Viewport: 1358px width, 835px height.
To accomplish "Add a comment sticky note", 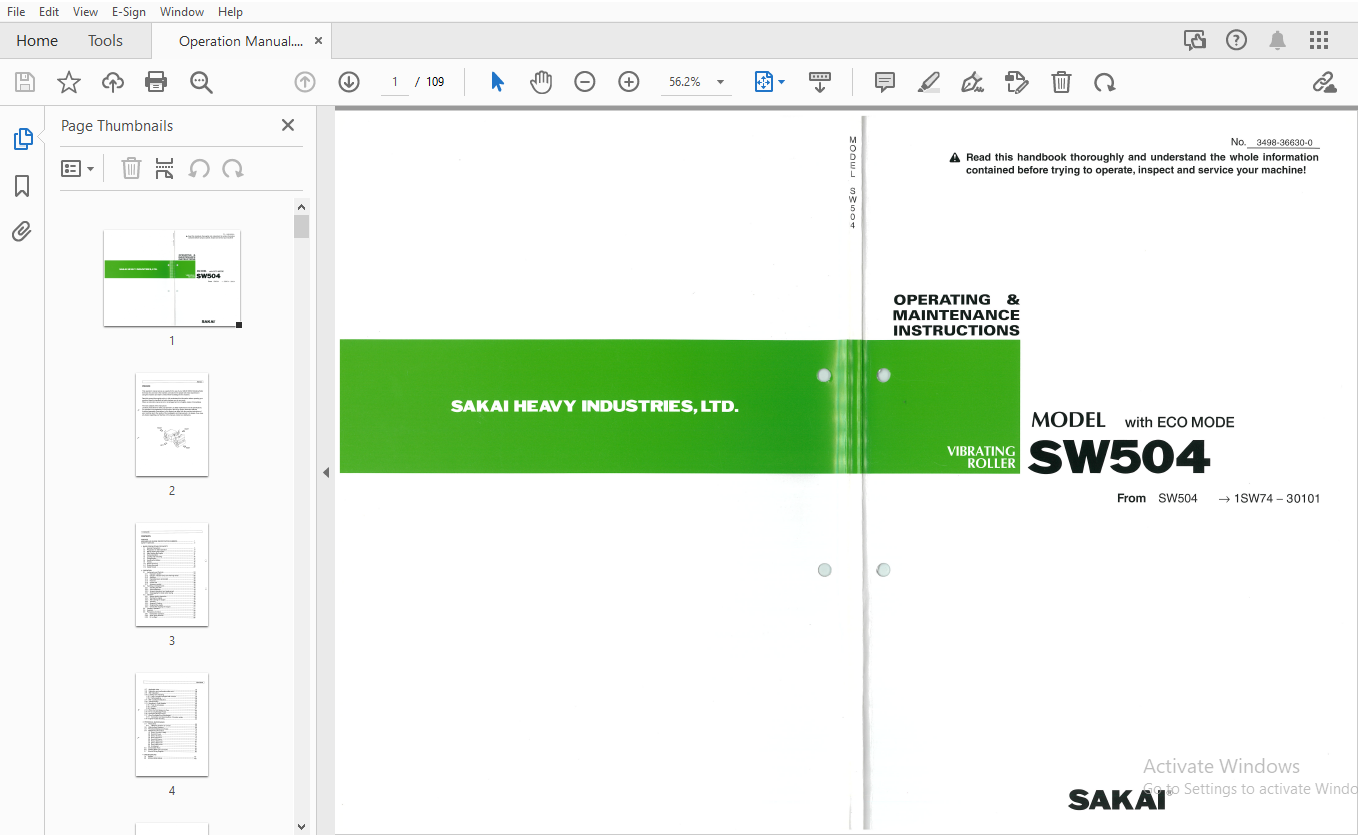I will point(885,82).
